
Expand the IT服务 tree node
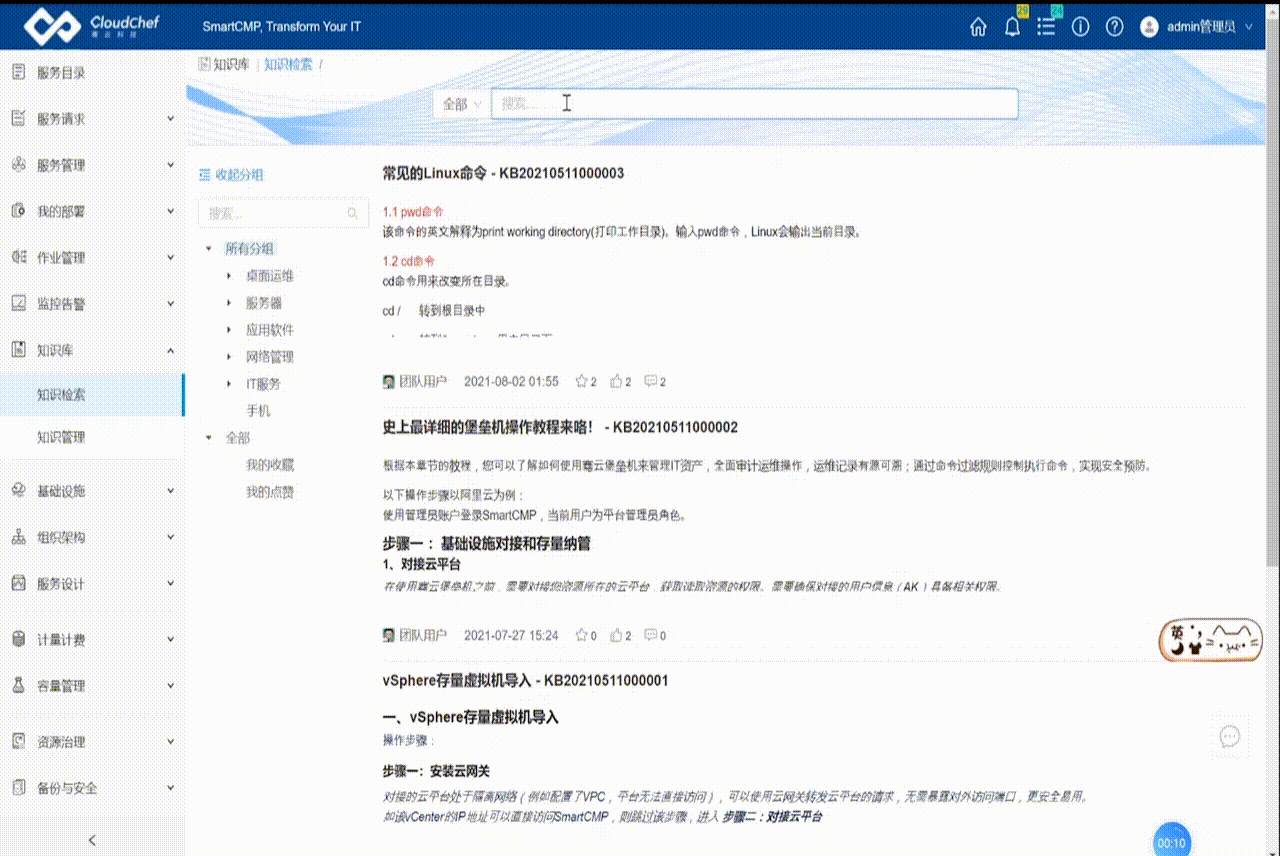(229, 384)
